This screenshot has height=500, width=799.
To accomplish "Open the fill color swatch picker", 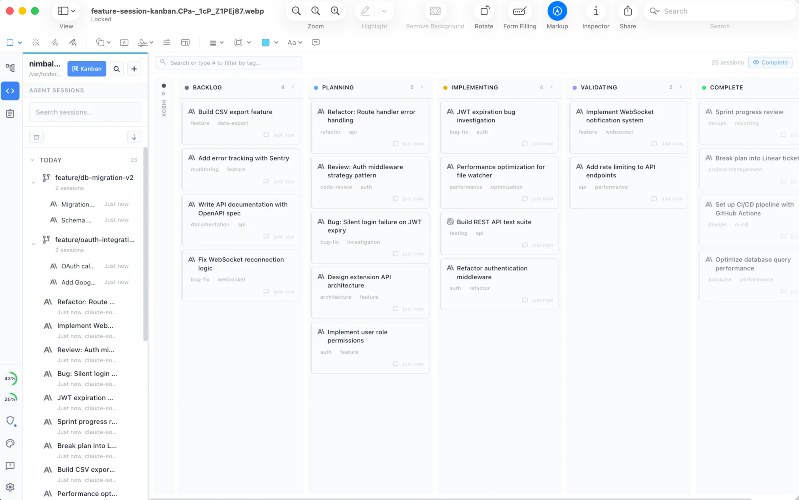I will (267, 43).
